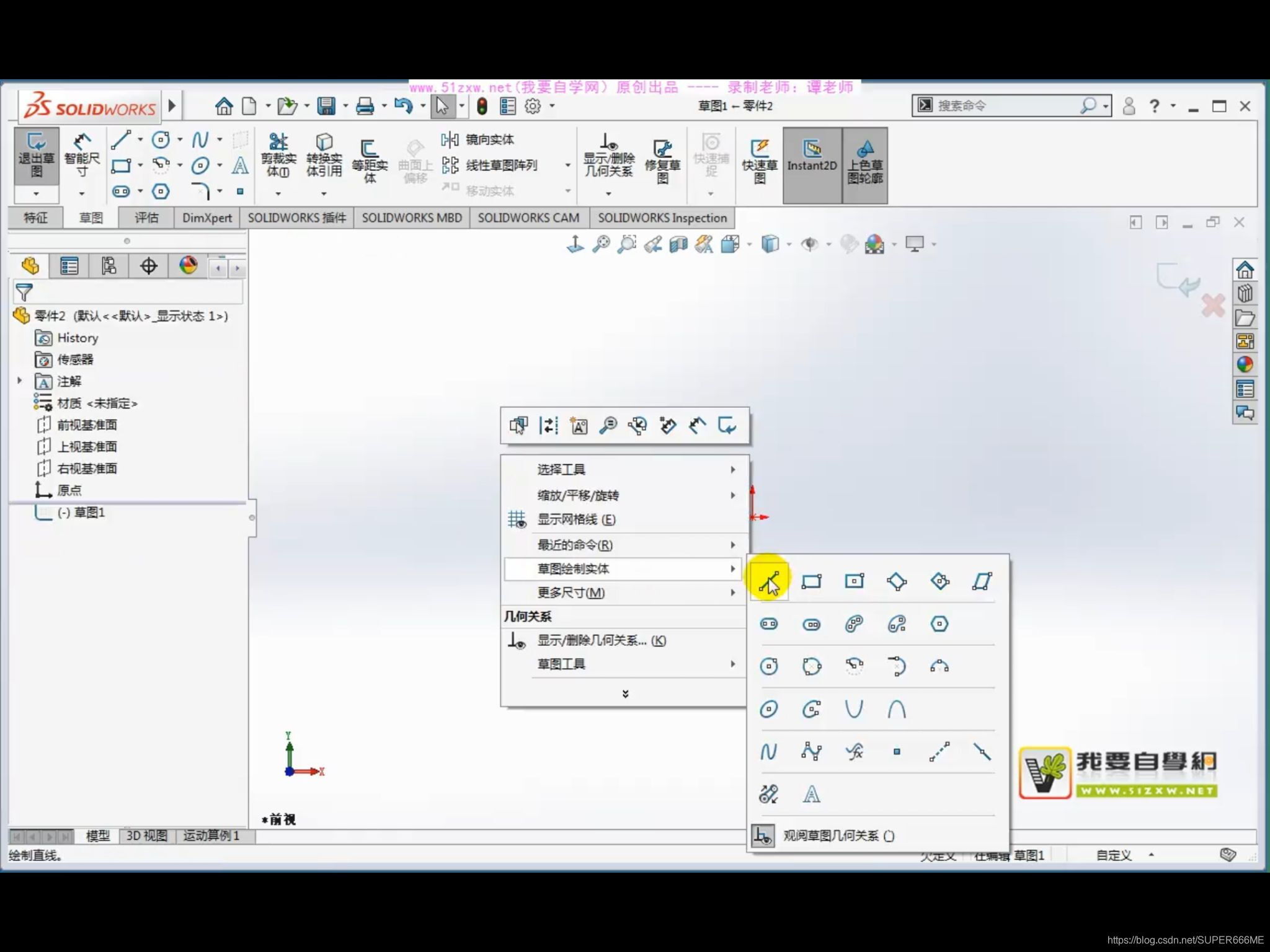Select the Line tool in flyout
Viewport: 1270px width, 952px height.
point(769,581)
